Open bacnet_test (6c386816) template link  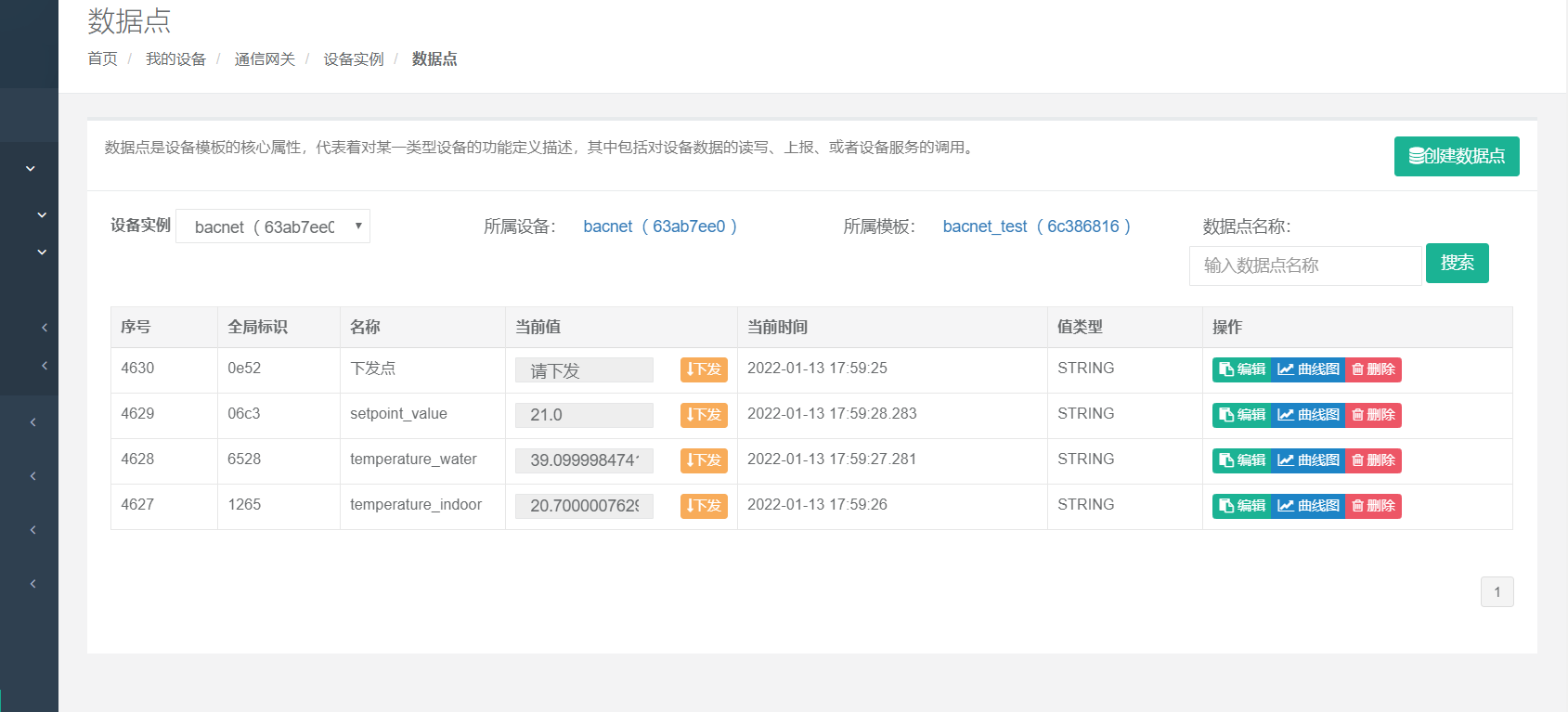click(1036, 227)
